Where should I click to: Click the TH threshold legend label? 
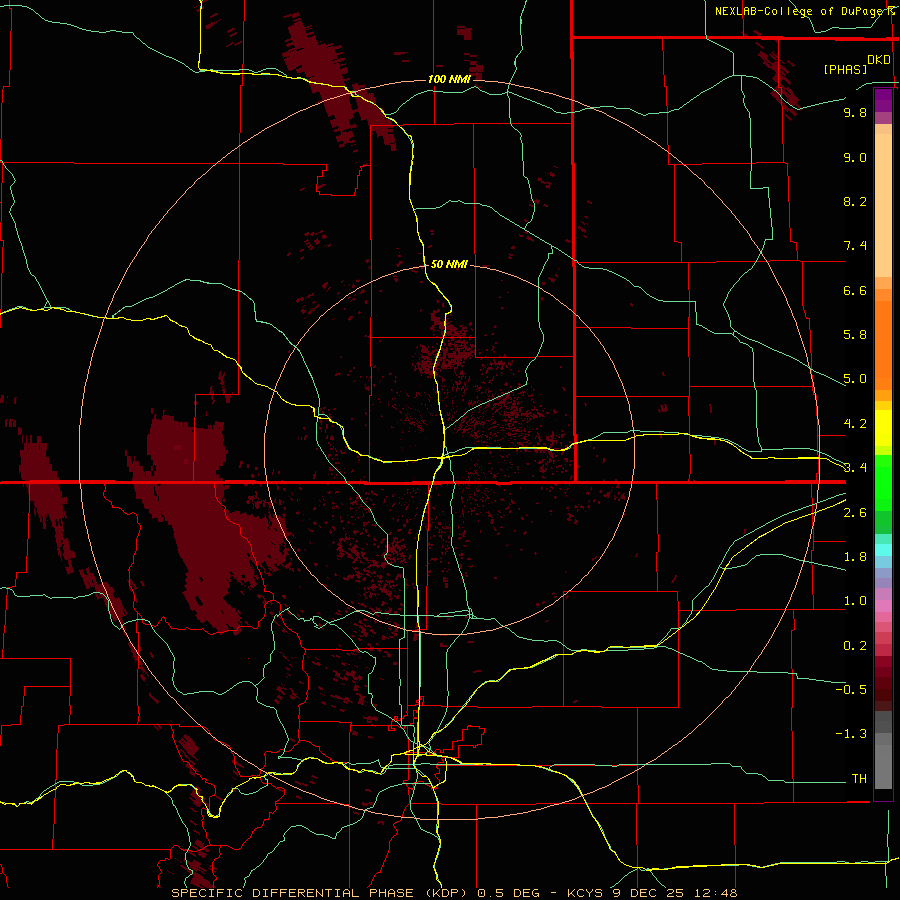859,779
